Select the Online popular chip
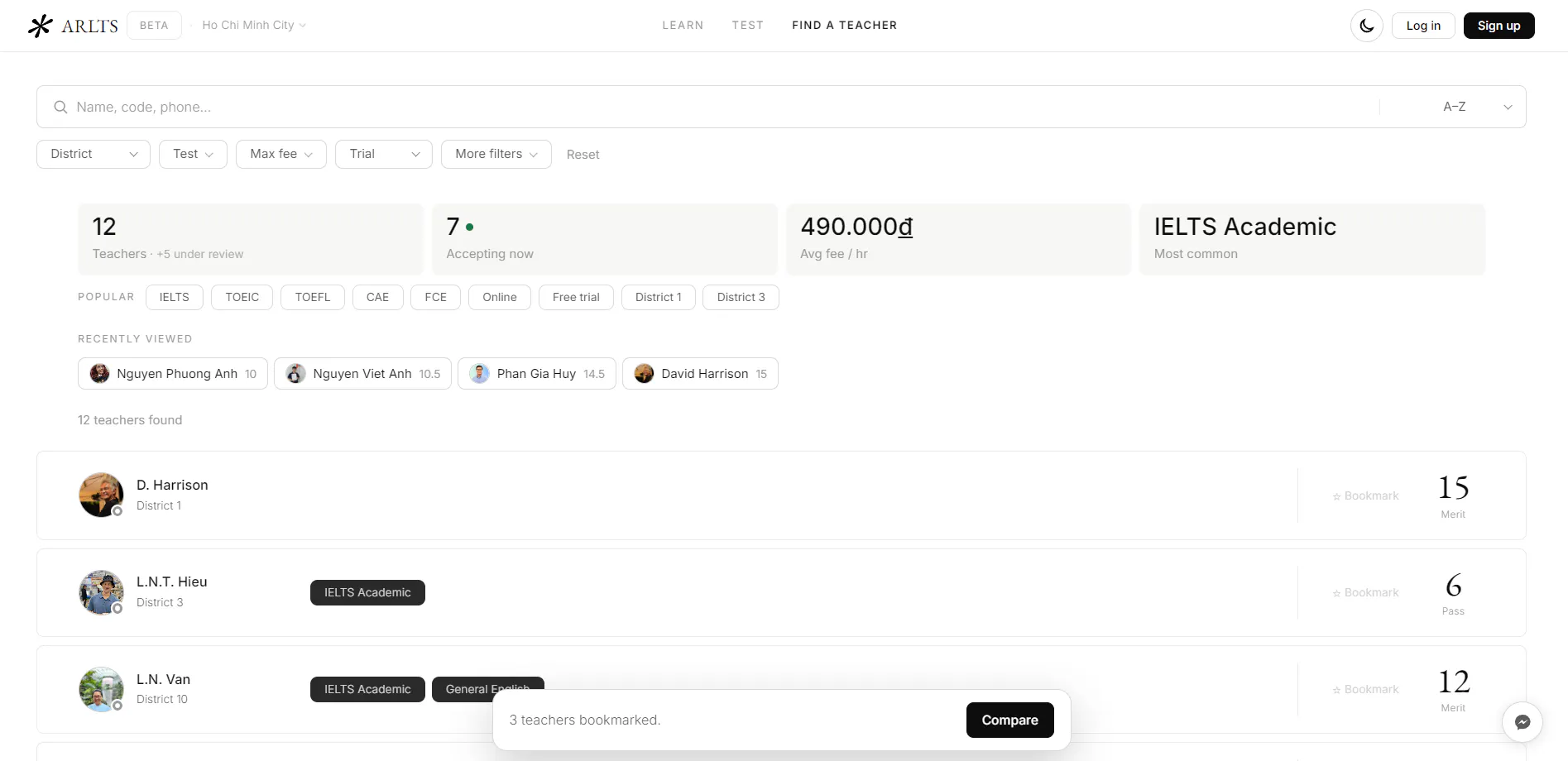1568x761 pixels. tap(500, 297)
